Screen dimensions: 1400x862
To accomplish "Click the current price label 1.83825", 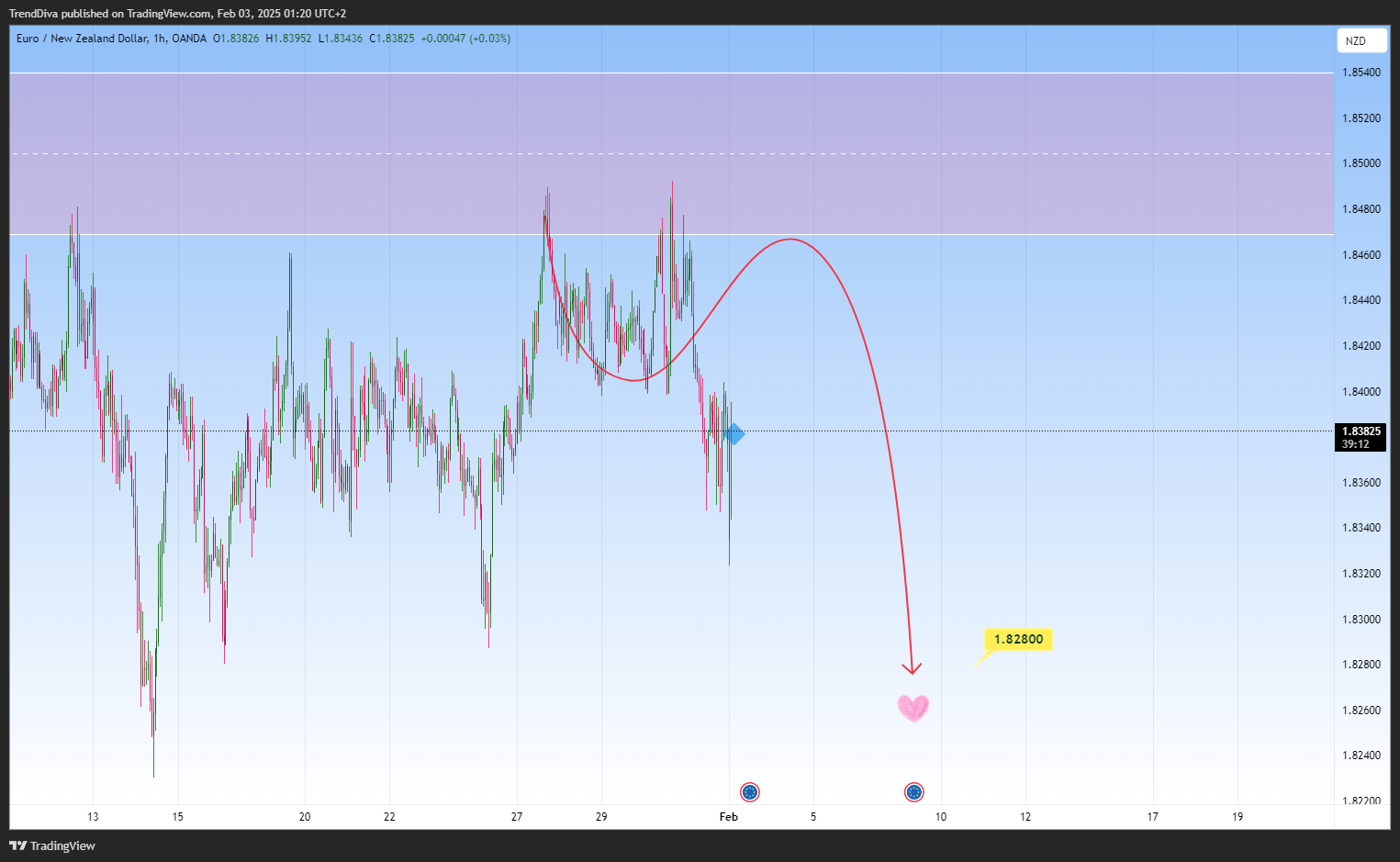I will point(1361,431).
